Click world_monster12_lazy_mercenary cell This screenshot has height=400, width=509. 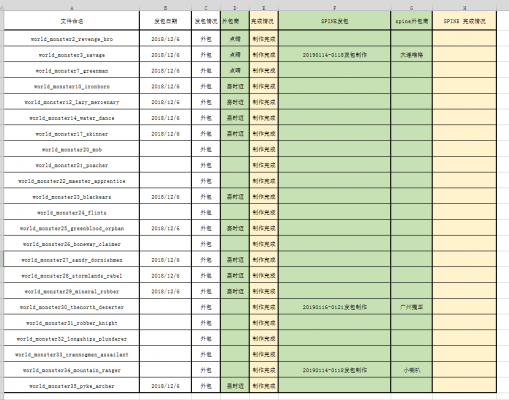point(72,102)
